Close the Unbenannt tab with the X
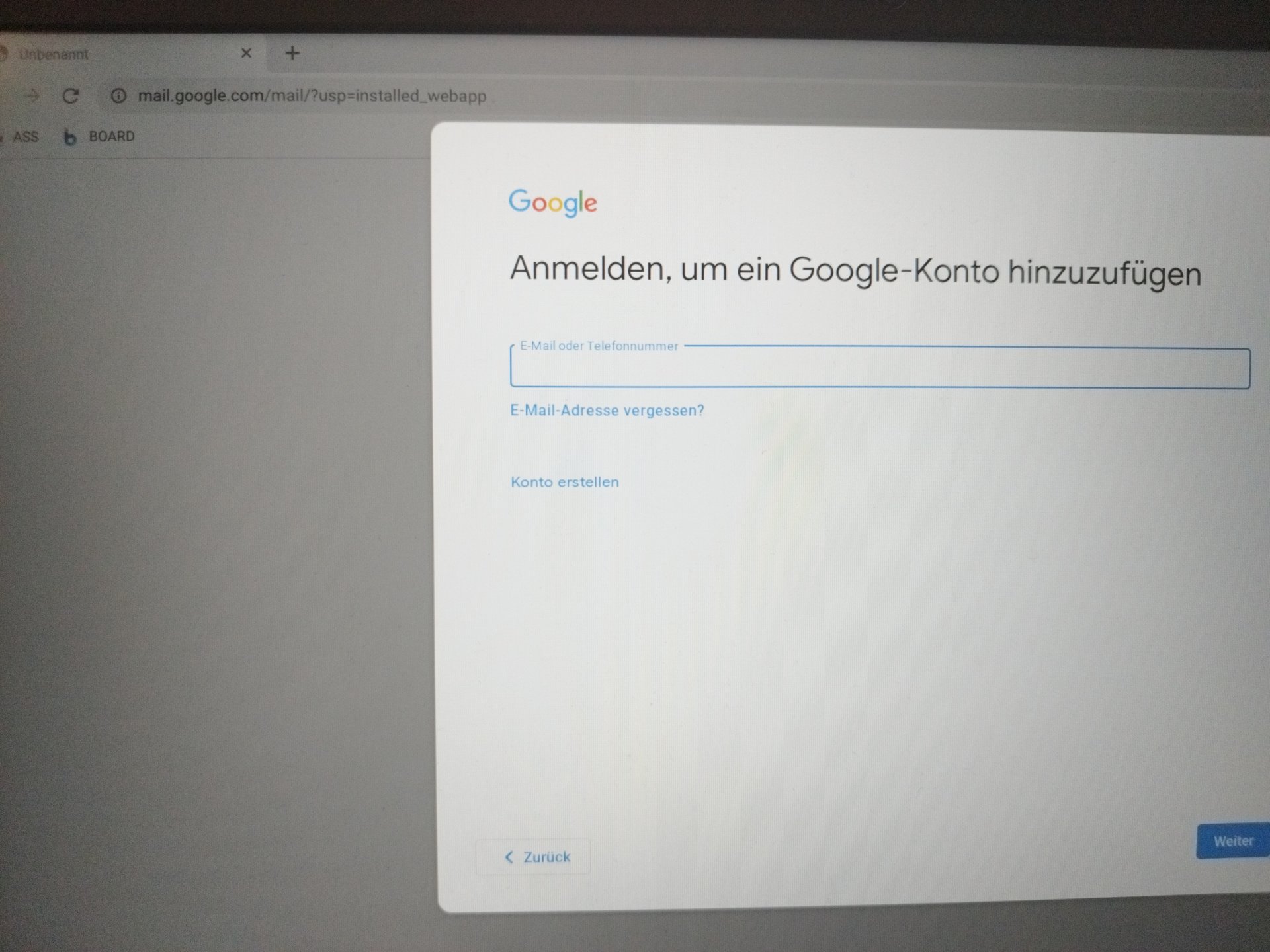 click(246, 53)
